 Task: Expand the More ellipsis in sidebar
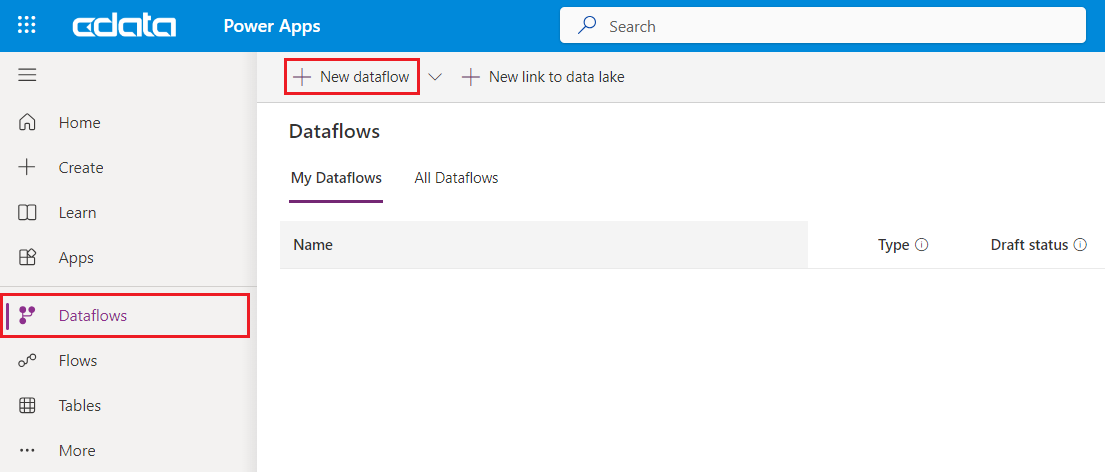[28, 451]
